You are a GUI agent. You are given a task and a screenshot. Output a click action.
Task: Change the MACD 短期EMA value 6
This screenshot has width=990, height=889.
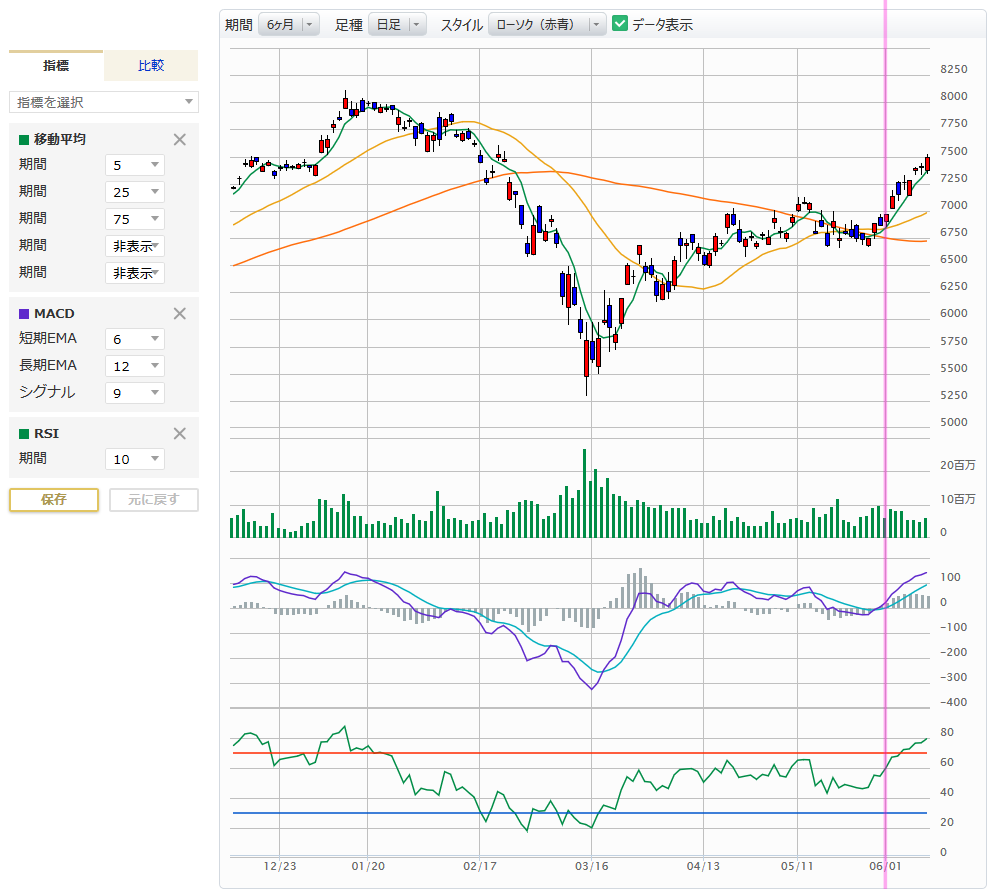(135, 339)
